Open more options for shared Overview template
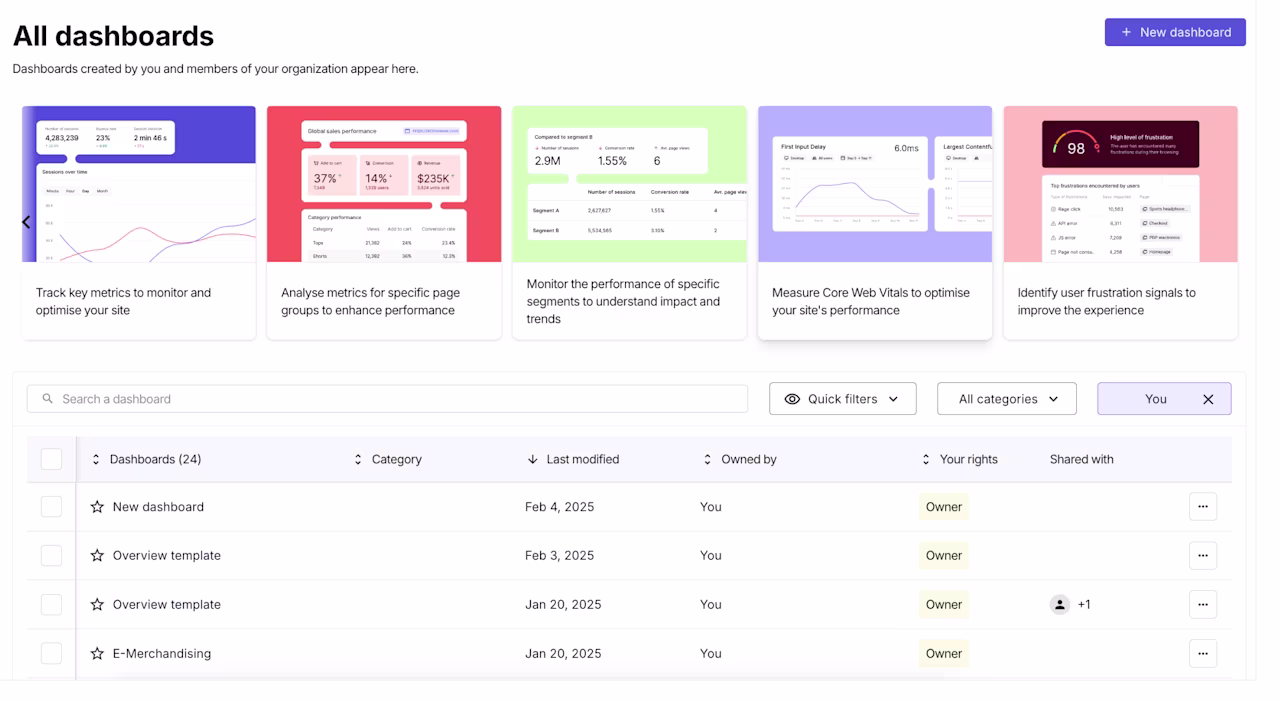The image size is (1280, 702). point(1202,605)
